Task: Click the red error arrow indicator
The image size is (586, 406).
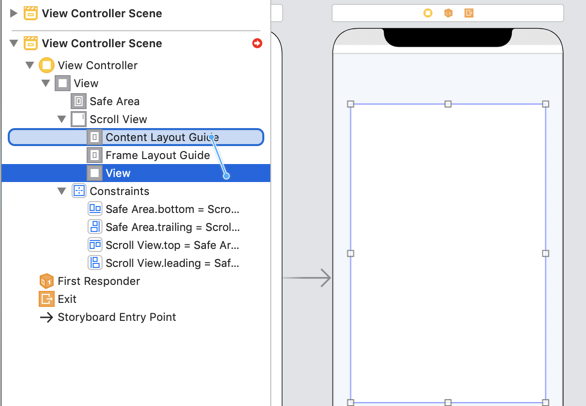Action: (257, 43)
